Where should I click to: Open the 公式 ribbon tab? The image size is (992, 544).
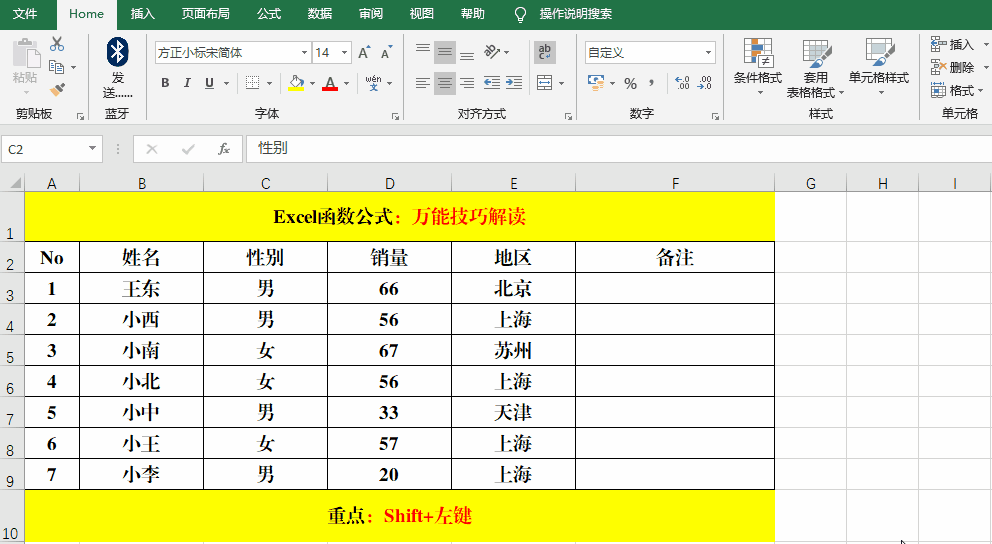pos(269,14)
